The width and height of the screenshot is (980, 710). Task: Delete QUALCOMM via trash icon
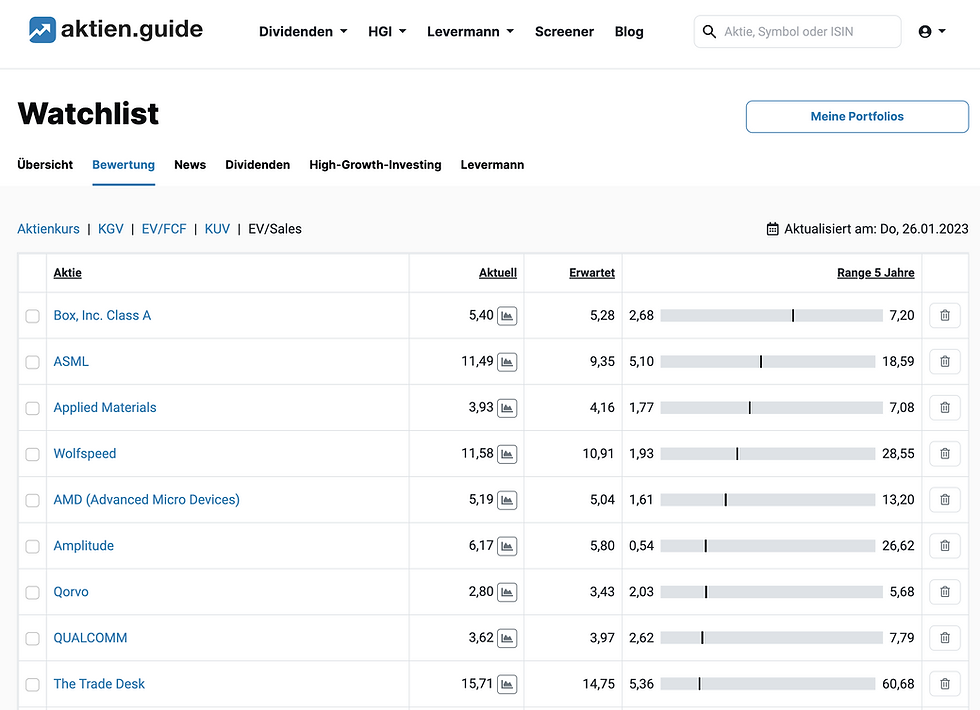(945, 638)
